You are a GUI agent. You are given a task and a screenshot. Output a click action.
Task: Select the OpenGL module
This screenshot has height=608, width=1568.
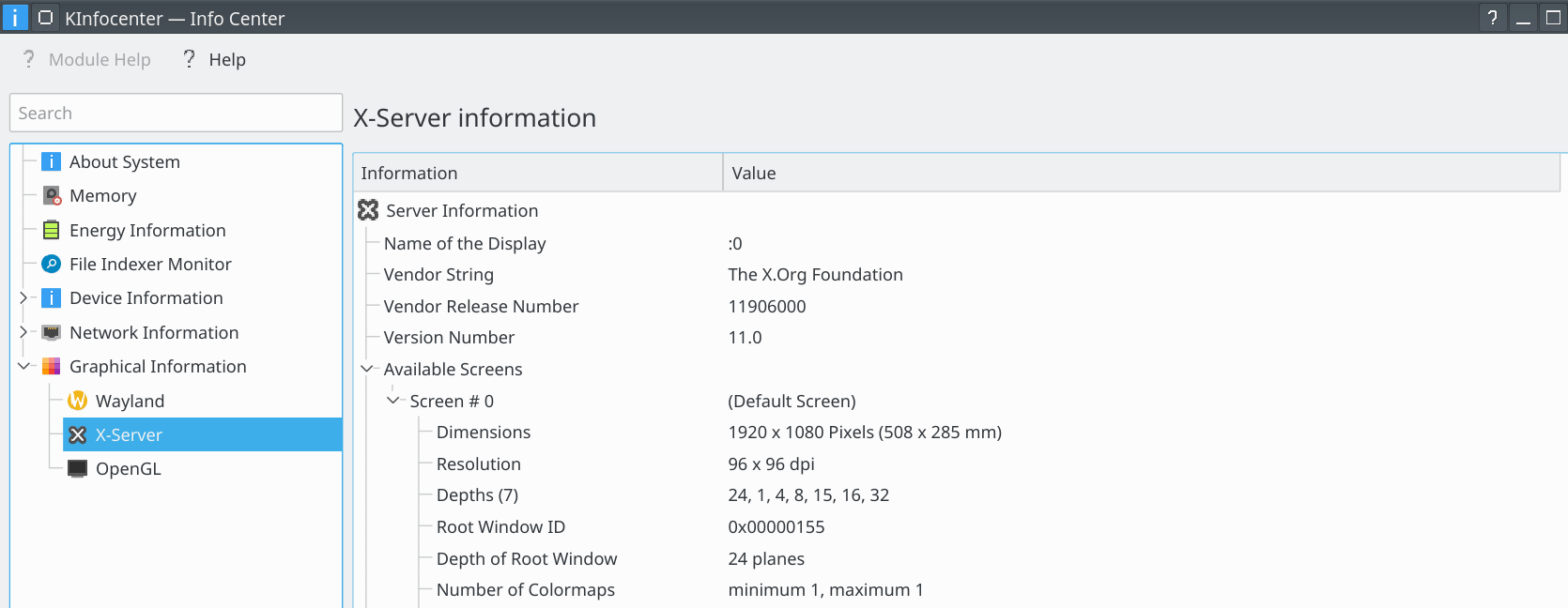[x=129, y=469]
